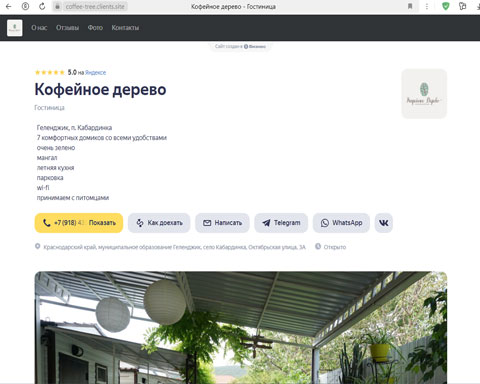The width and height of the screenshot is (480, 384).
Task: Click 'Как доехать' directions button
Action: pos(159,223)
